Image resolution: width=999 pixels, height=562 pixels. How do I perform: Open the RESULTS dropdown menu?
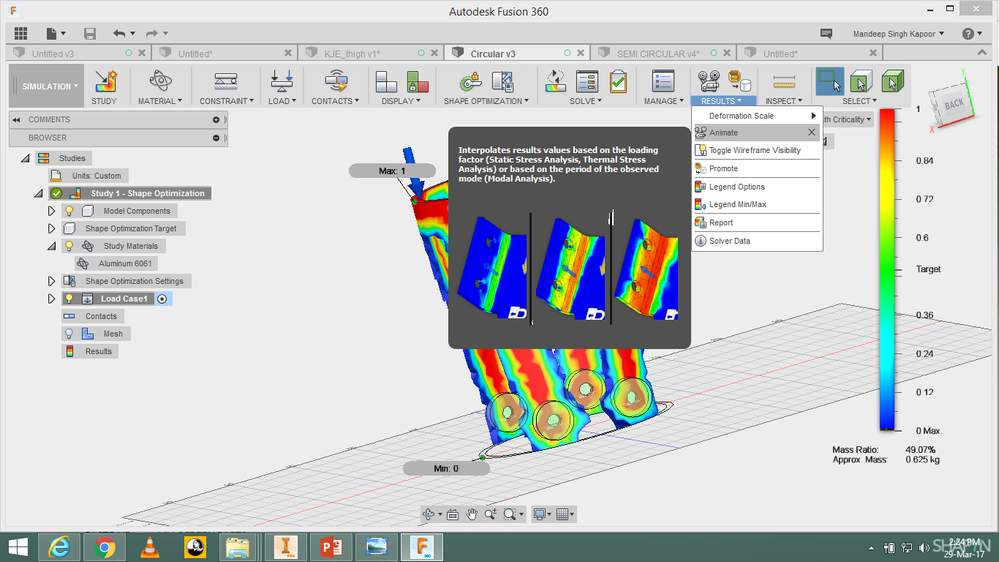(721, 101)
